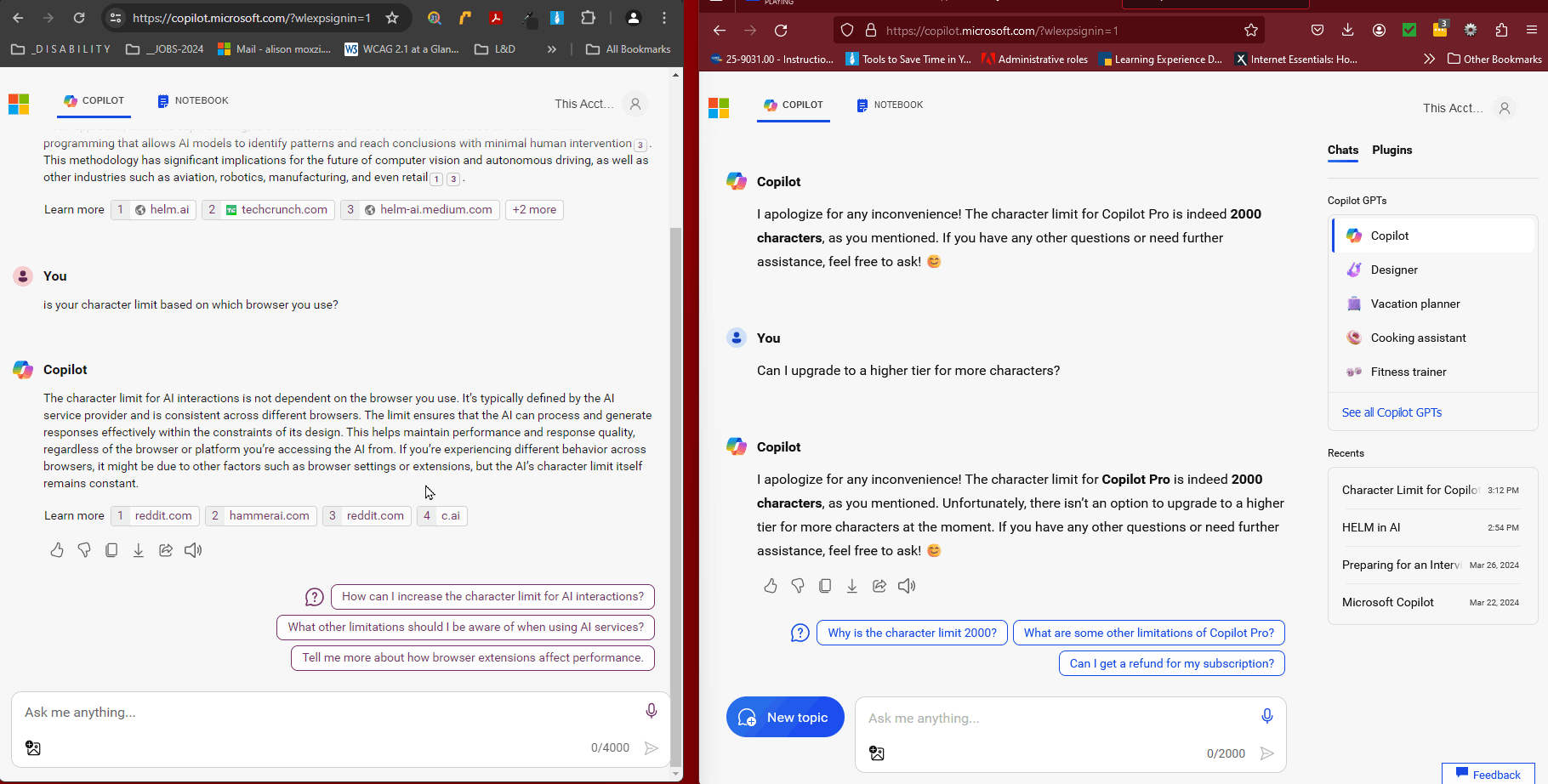This screenshot has height=784, width=1548.
Task: Open the left browser three-dot menu
Action: (664, 18)
